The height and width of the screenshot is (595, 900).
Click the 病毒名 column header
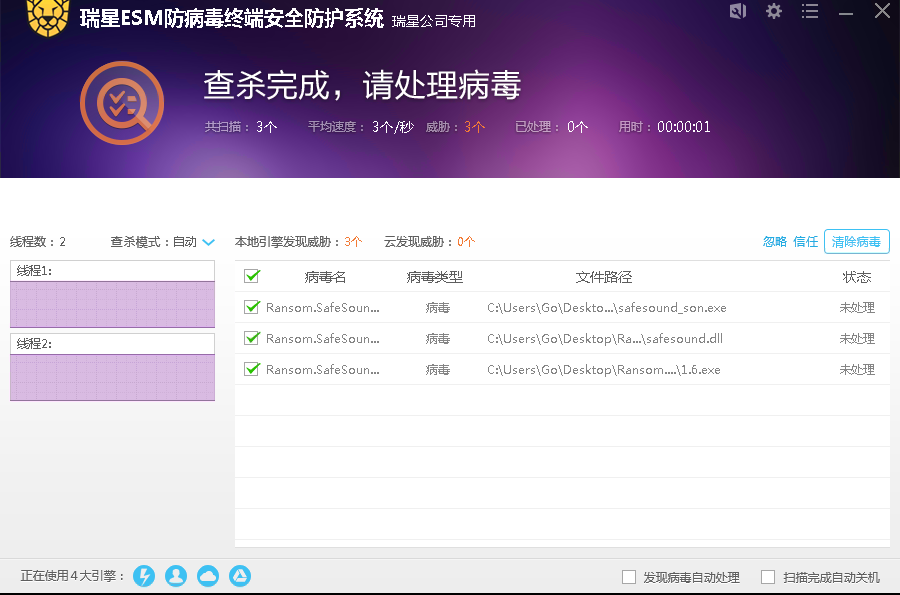pyautogui.click(x=325, y=277)
